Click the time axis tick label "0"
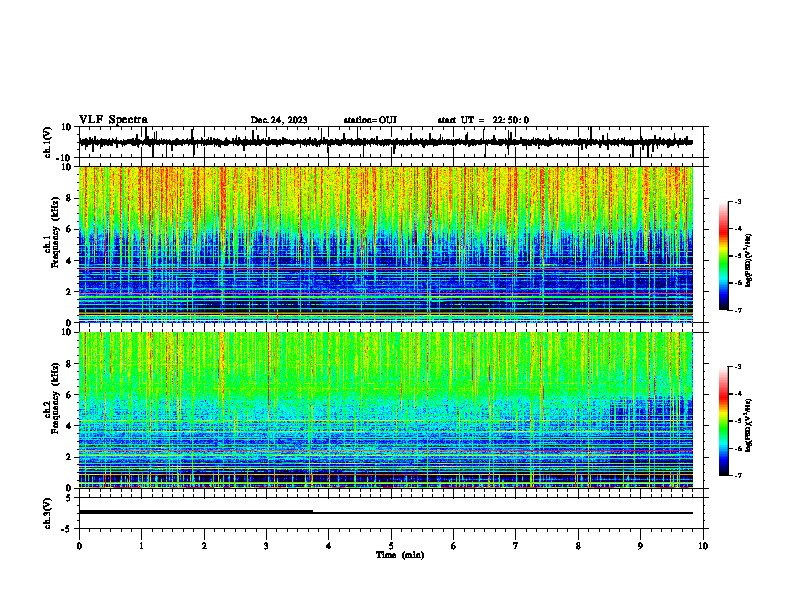Viewport: 792px width, 612px height. [x=79, y=546]
